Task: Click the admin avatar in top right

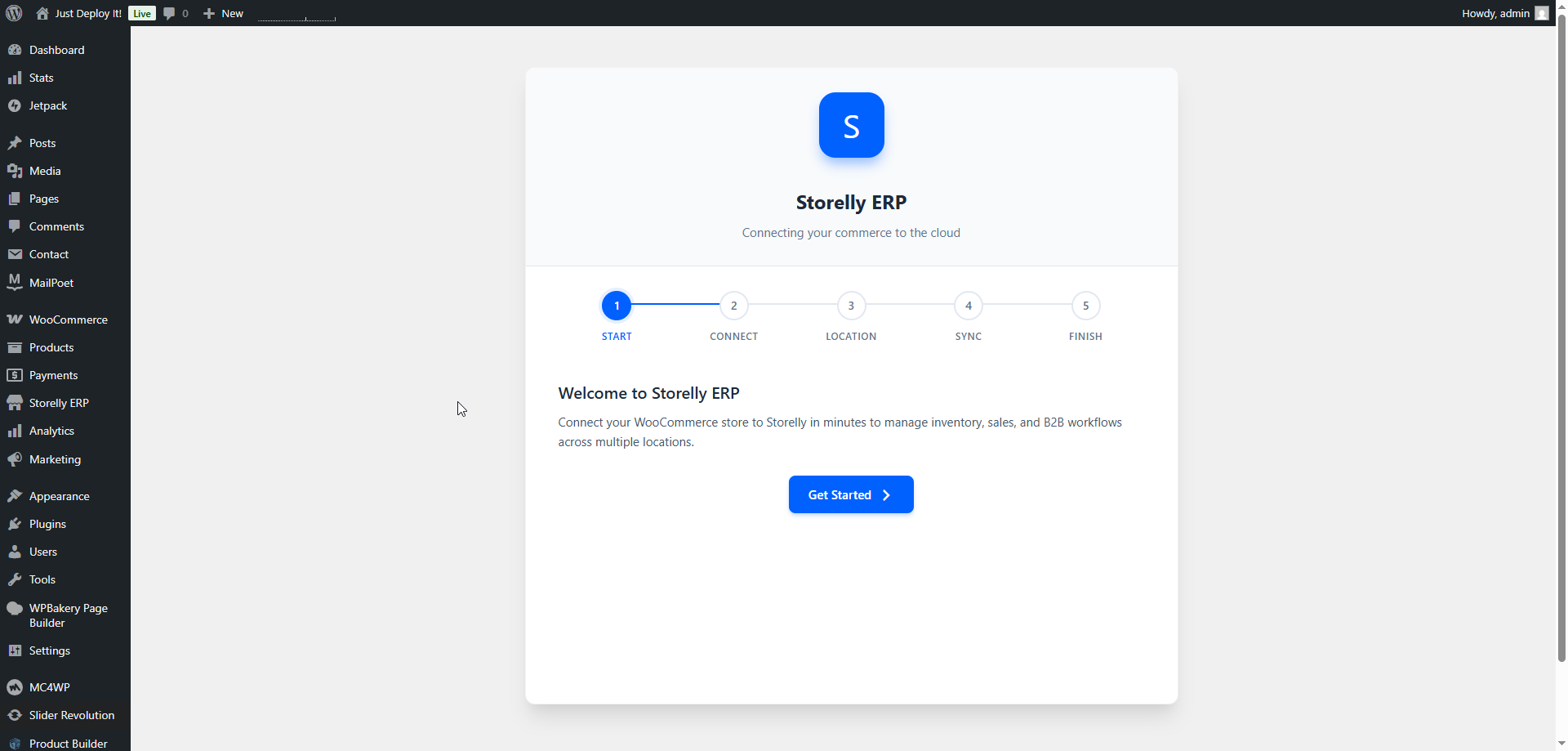Action: (x=1542, y=13)
